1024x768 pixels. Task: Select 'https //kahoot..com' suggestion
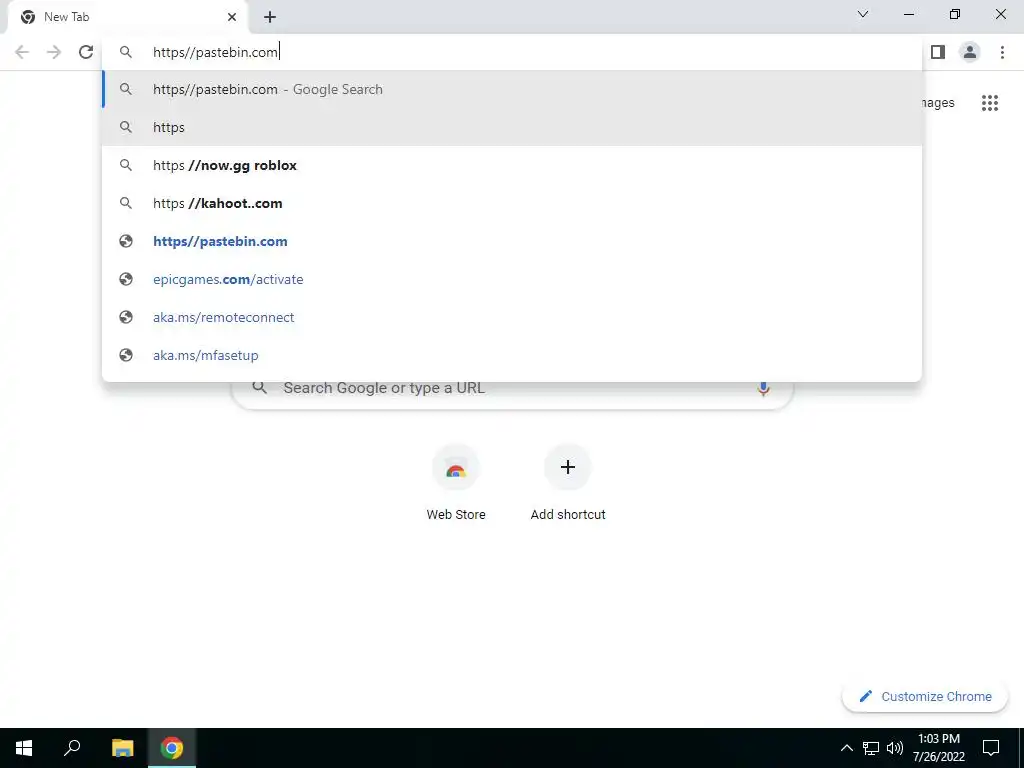[x=512, y=203]
